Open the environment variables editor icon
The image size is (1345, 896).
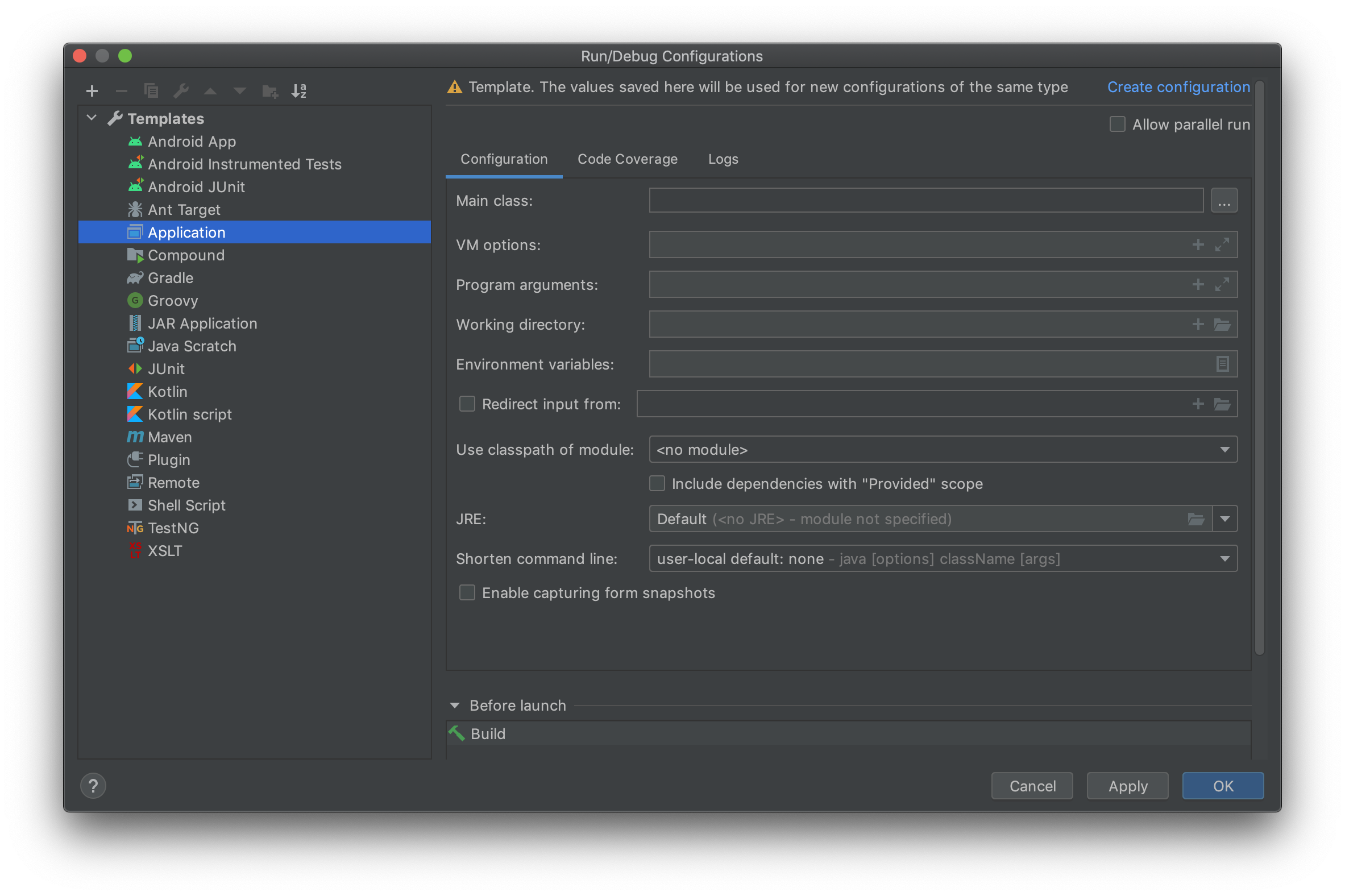point(1222,364)
